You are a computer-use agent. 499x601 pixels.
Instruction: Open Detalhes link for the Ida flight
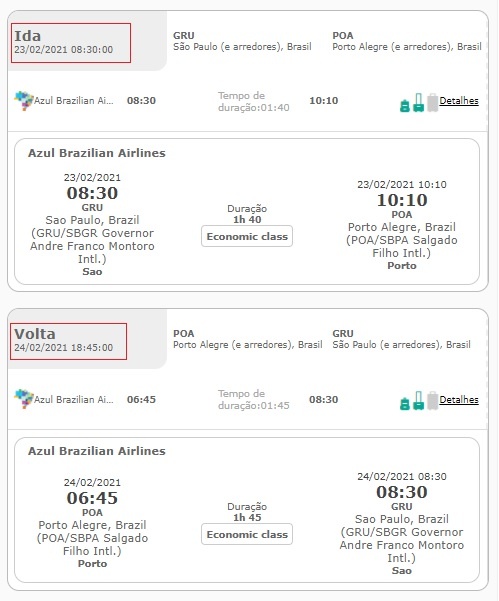pos(459,101)
